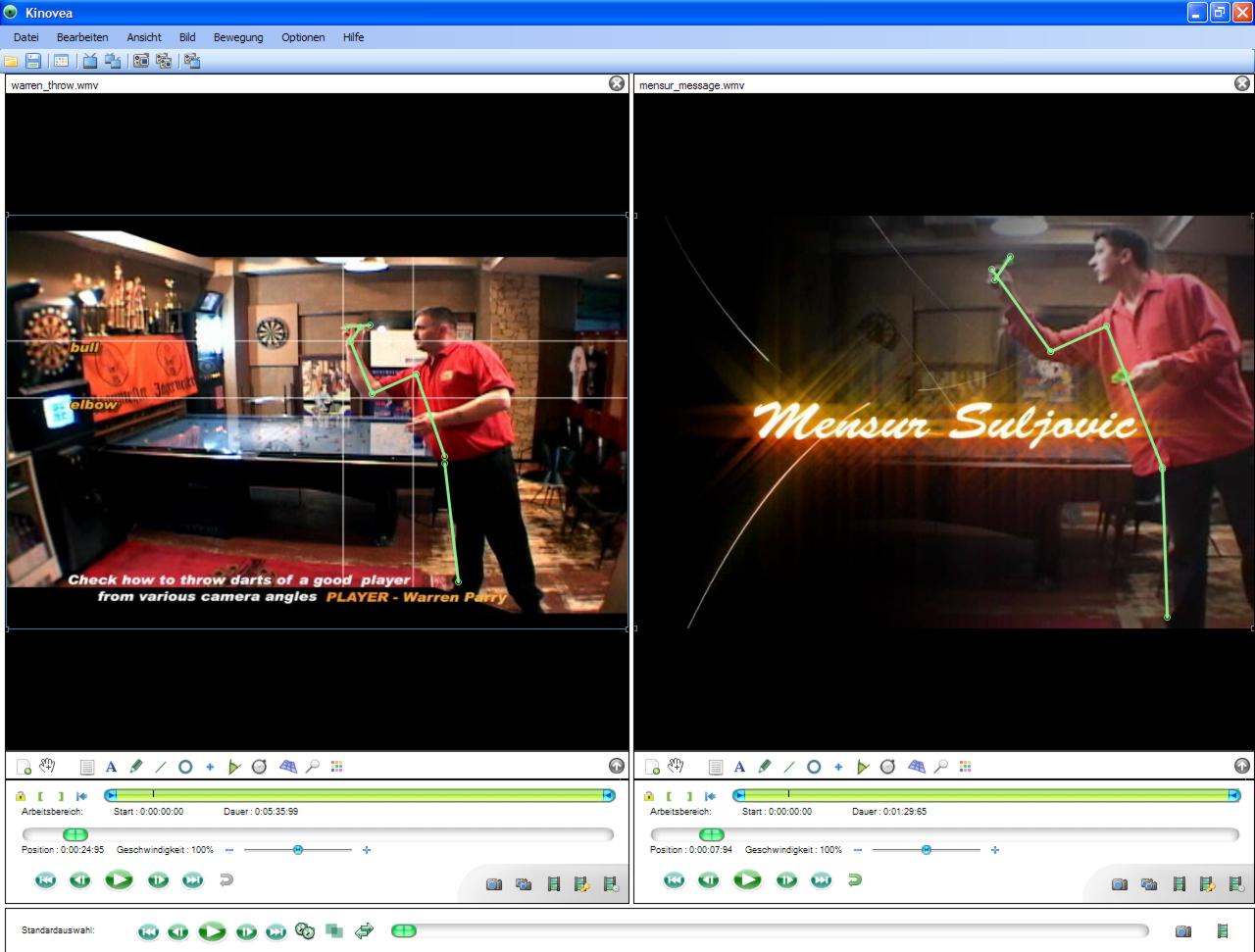Swap the two screens in common controls
The image size is (1255, 952).
pos(364,931)
